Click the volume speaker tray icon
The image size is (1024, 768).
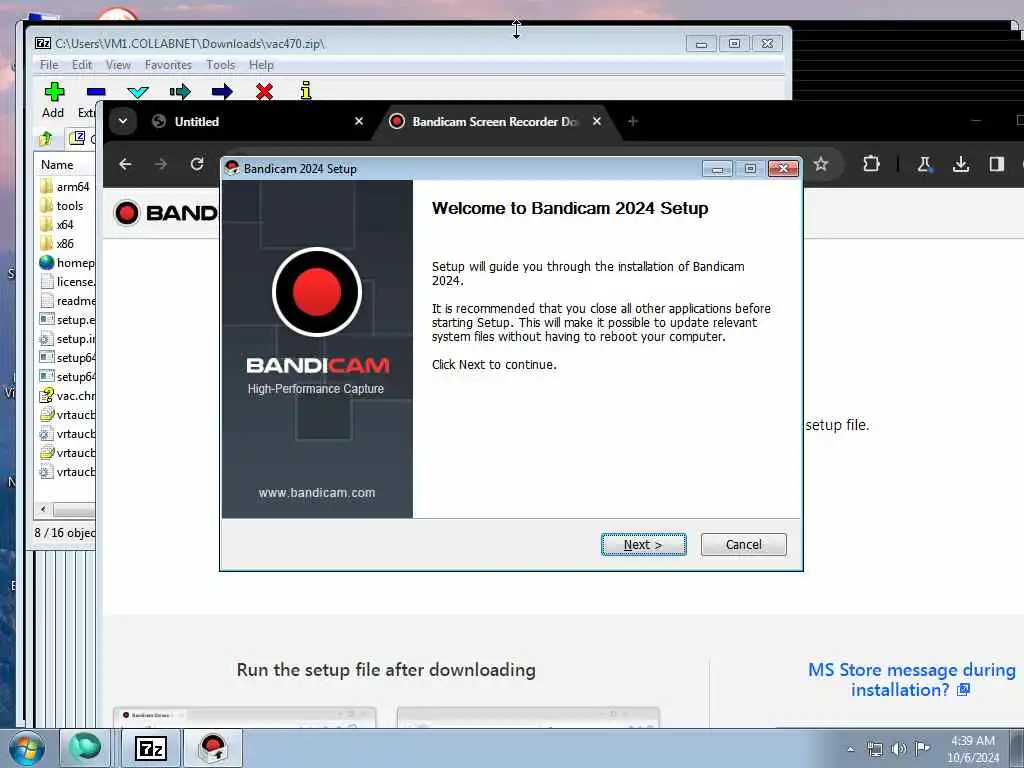pyautogui.click(x=899, y=749)
